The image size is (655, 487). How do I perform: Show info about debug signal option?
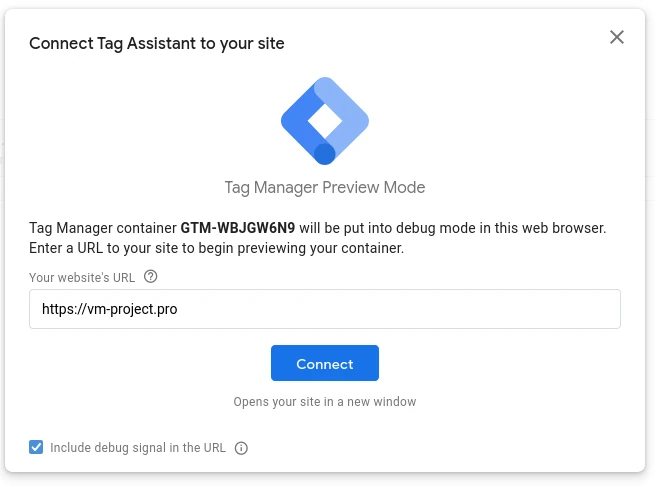click(x=240, y=448)
